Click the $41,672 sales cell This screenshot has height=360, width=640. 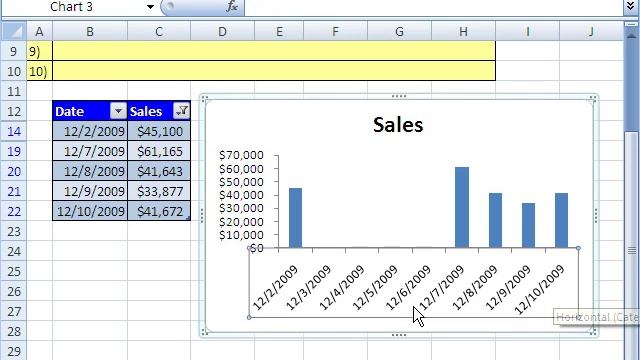pos(159,211)
